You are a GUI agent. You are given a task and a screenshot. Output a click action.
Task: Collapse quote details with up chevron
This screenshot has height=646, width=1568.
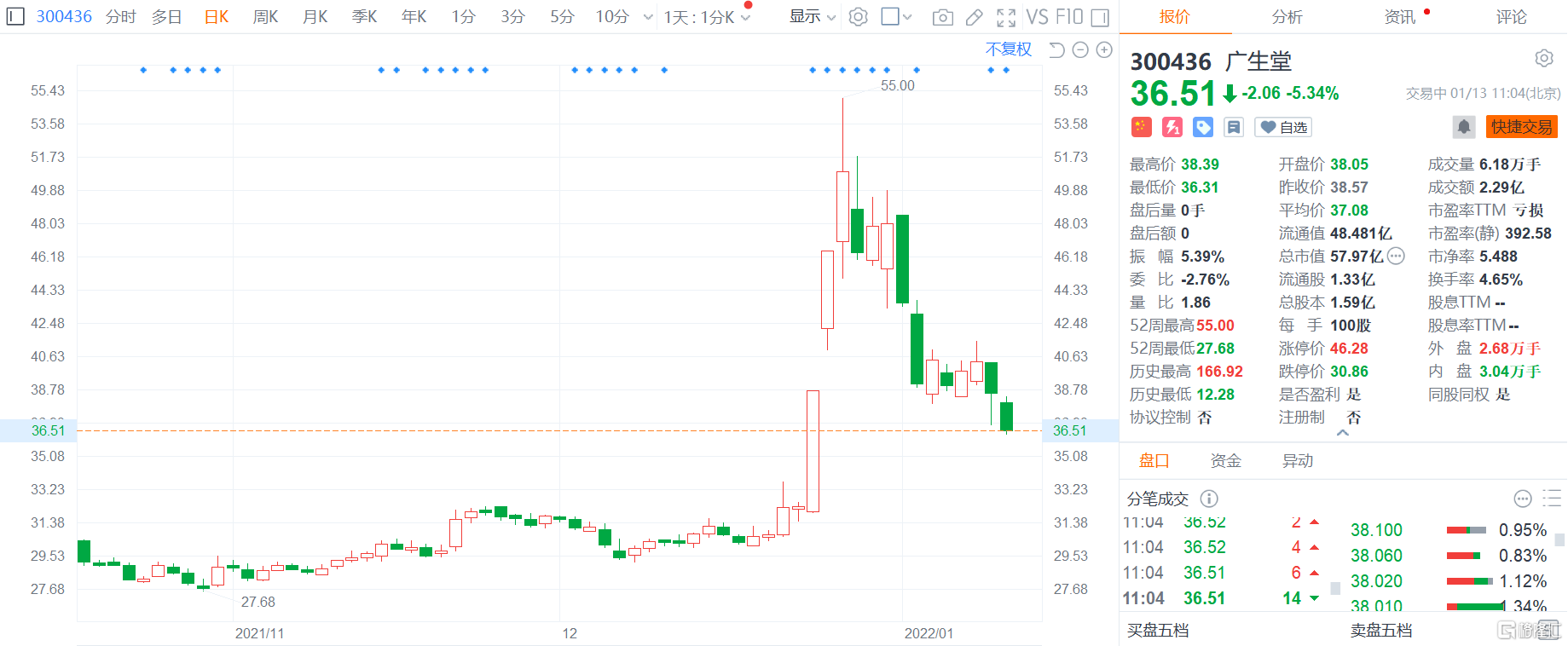[x=1343, y=433]
